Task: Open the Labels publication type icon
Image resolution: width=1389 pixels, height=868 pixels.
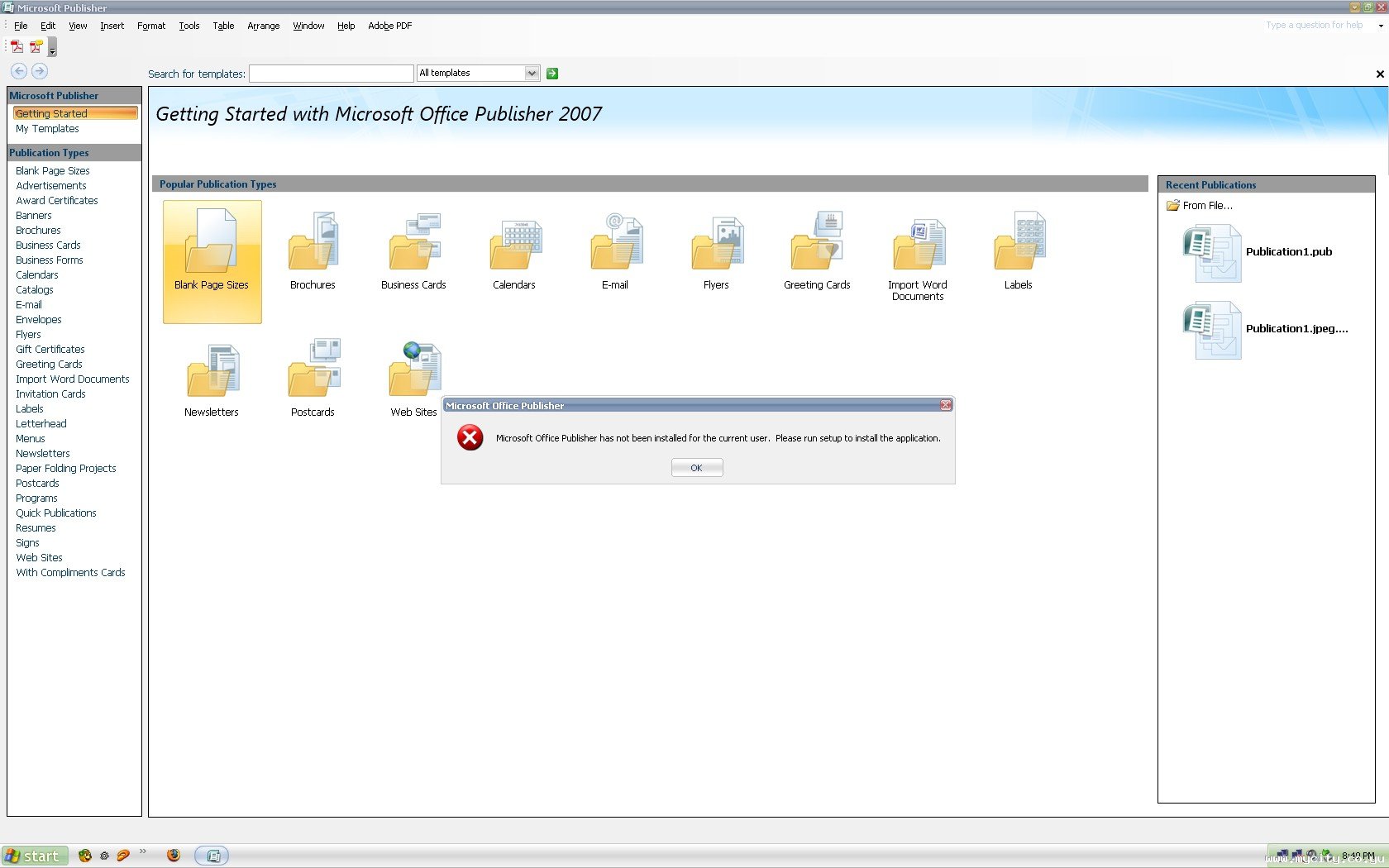Action: [x=1019, y=241]
